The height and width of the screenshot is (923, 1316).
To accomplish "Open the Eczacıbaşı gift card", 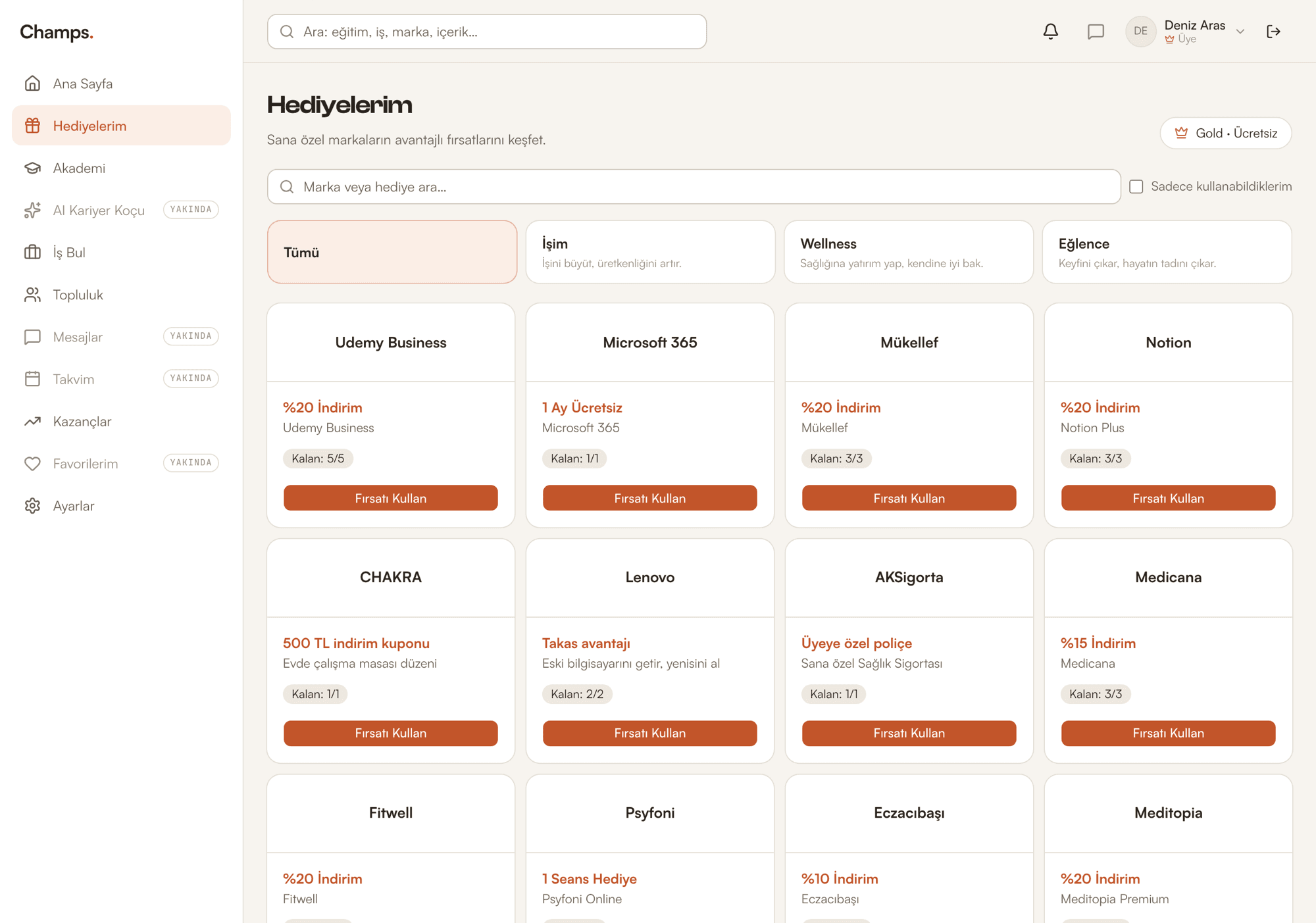I will [909, 849].
